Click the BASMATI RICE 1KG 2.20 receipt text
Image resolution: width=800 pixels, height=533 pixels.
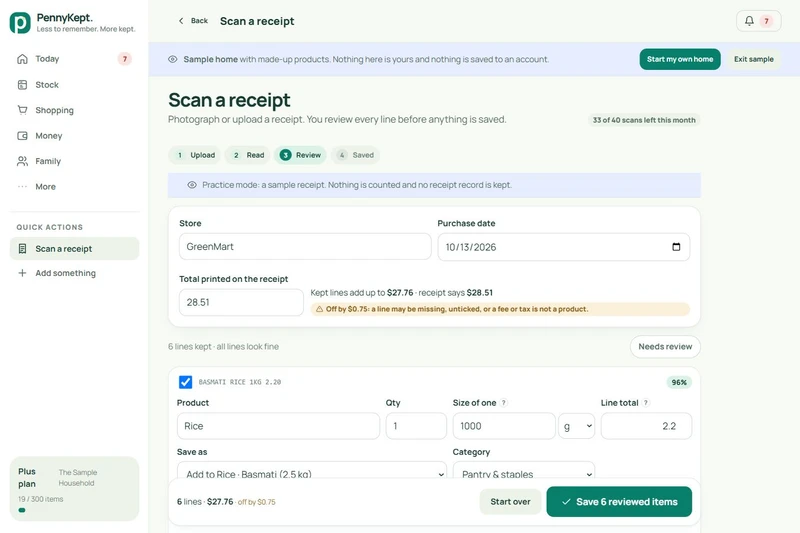[240, 382]
